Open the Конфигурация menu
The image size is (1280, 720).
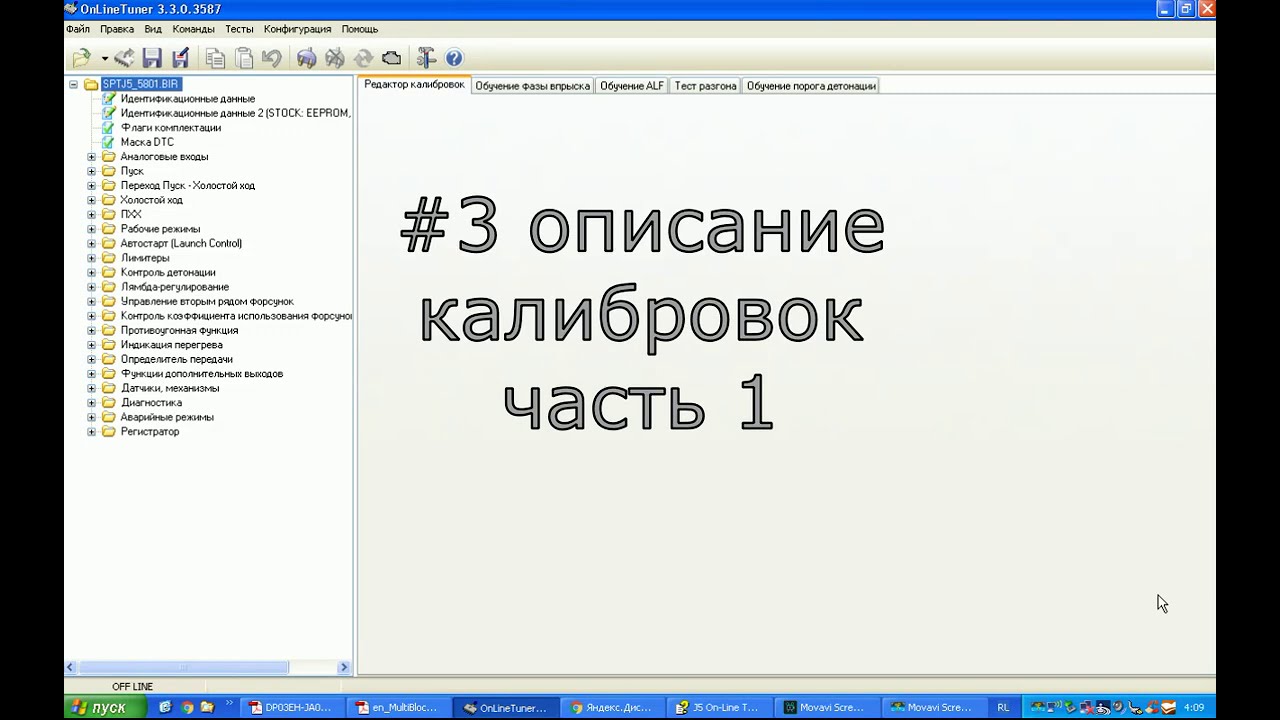[297, 29]
